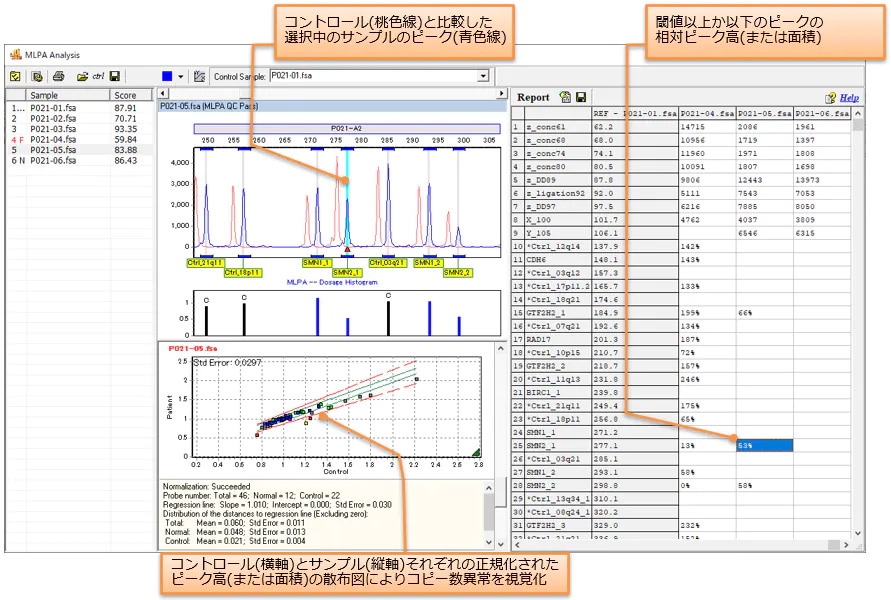Open the Control Sample dropdown list
The image size is (891, 600).
[x=483, y=76]
